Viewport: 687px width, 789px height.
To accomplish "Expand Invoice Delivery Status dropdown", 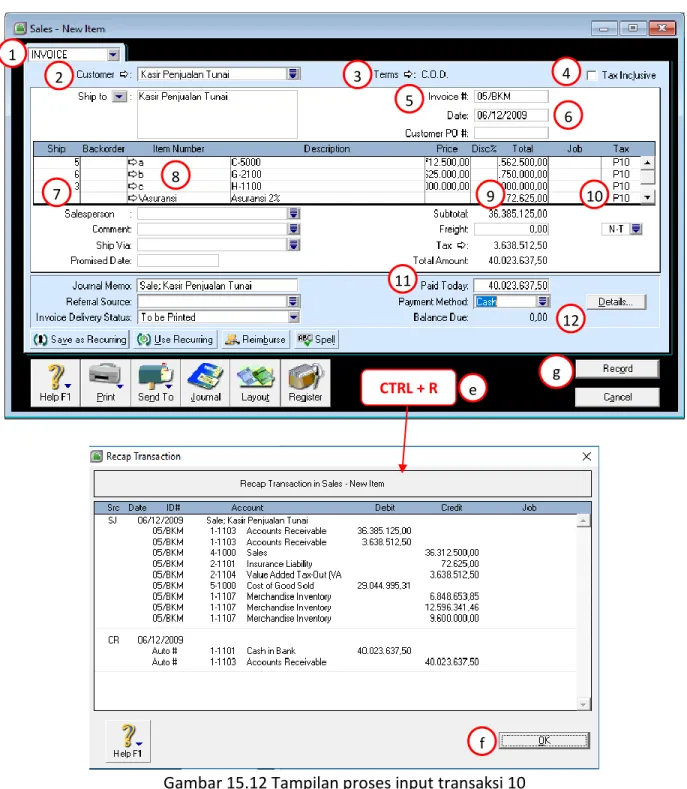I will [293, 317].
